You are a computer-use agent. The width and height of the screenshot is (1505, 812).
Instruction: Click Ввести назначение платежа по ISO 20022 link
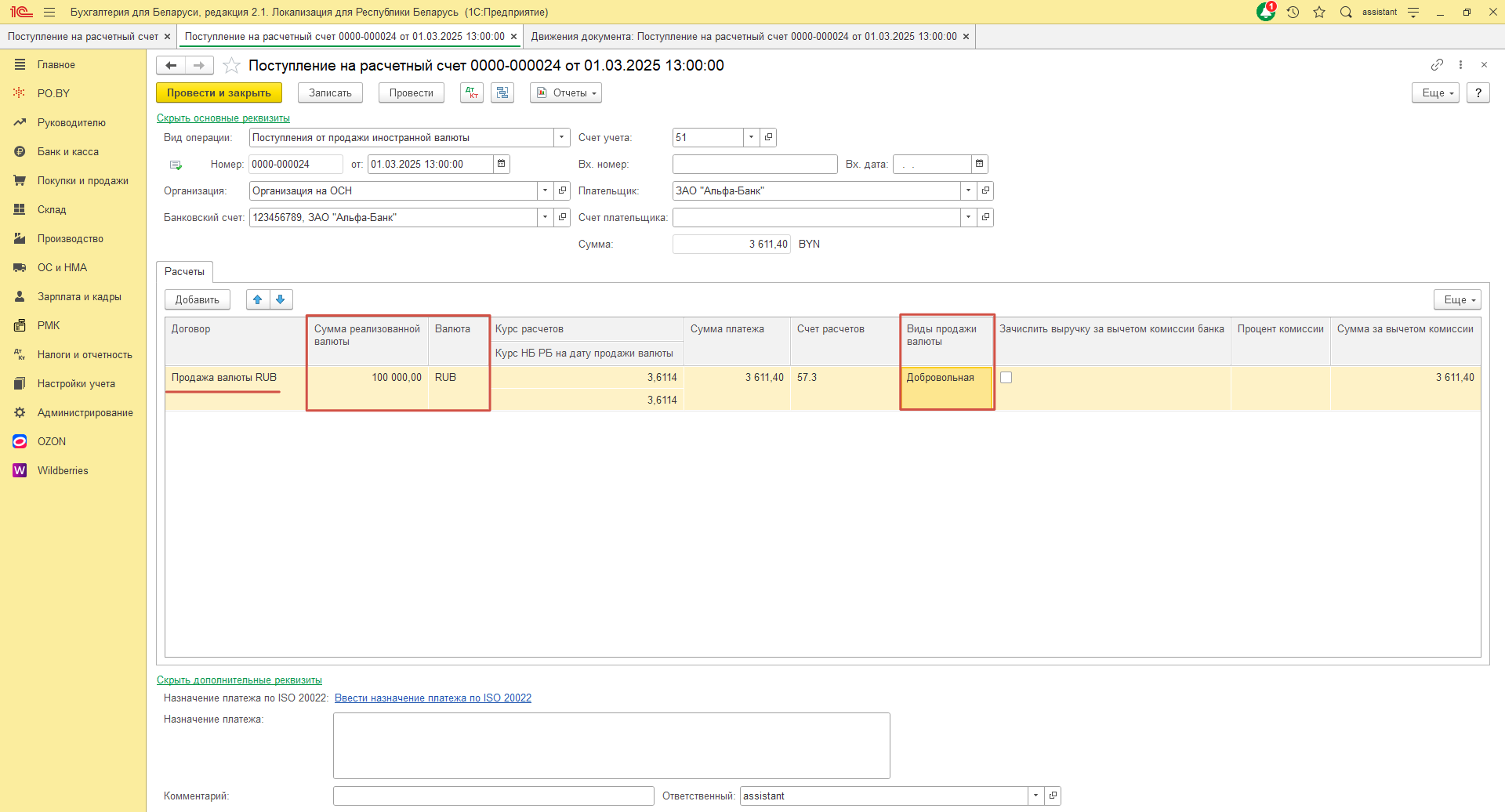(433, 698)
